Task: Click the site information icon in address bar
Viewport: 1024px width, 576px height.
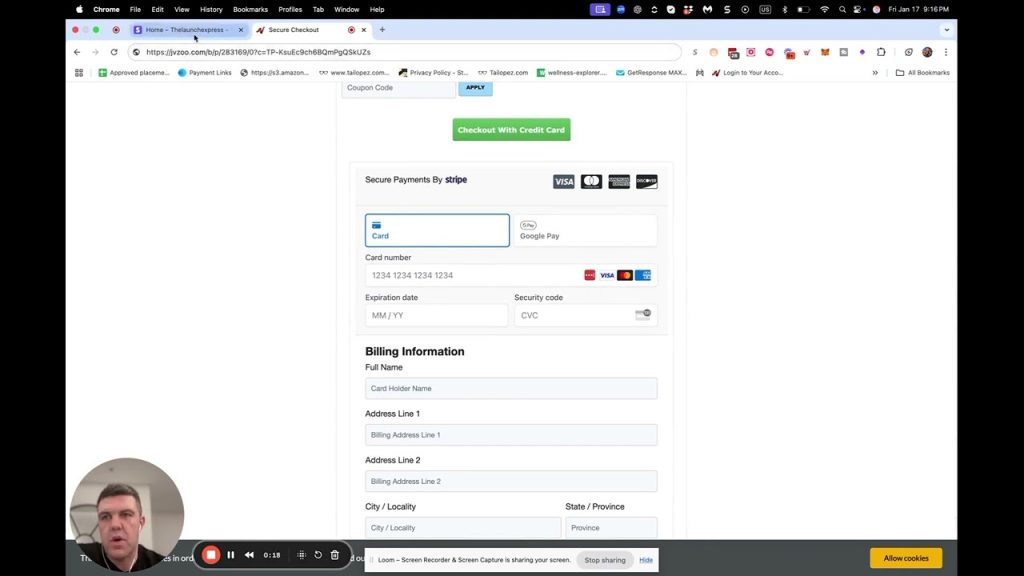Action: (136, 52)
